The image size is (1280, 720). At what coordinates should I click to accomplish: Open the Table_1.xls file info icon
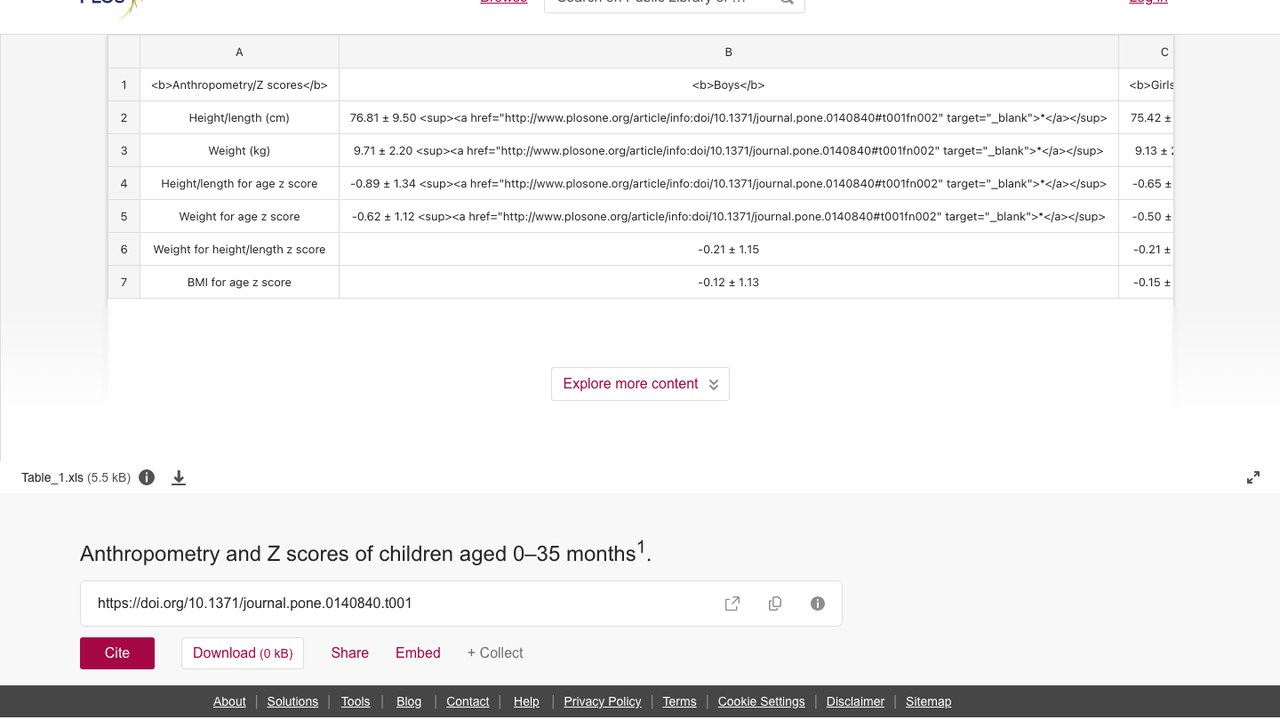pos(147,477)
